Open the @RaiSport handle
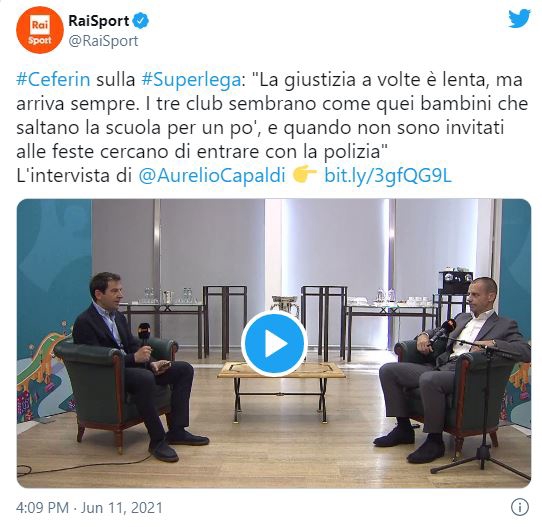 point(103,41)
